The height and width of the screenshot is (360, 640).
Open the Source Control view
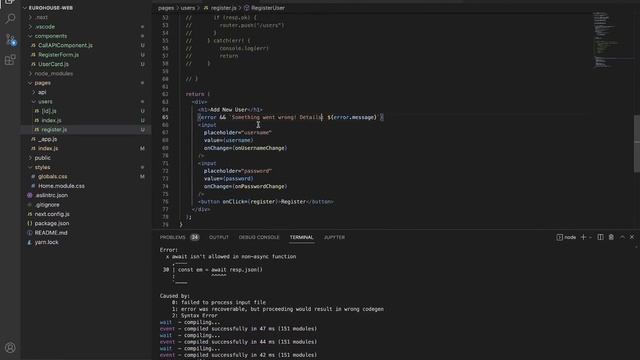(x=10, y=39)
